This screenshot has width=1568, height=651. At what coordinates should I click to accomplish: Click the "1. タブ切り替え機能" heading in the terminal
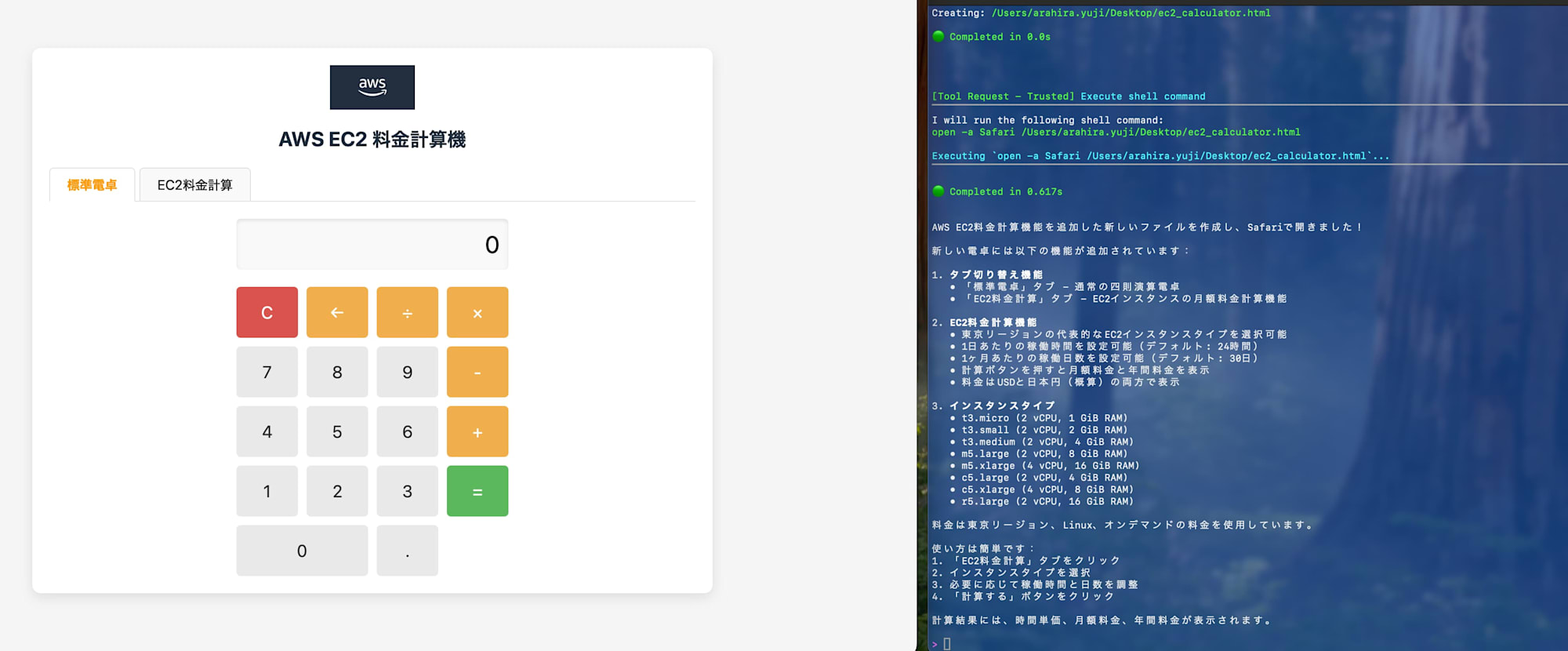click(987, 275)
